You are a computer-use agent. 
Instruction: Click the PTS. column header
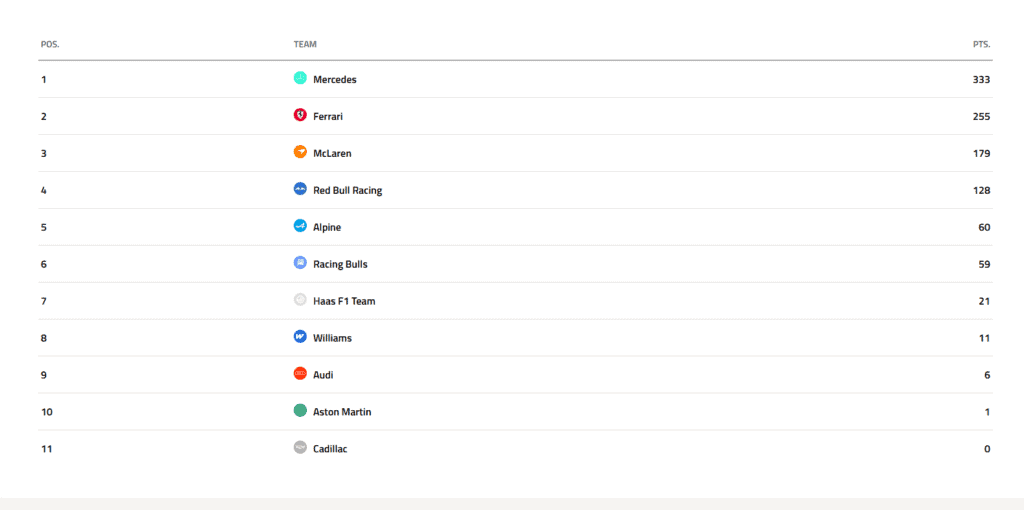982,44
